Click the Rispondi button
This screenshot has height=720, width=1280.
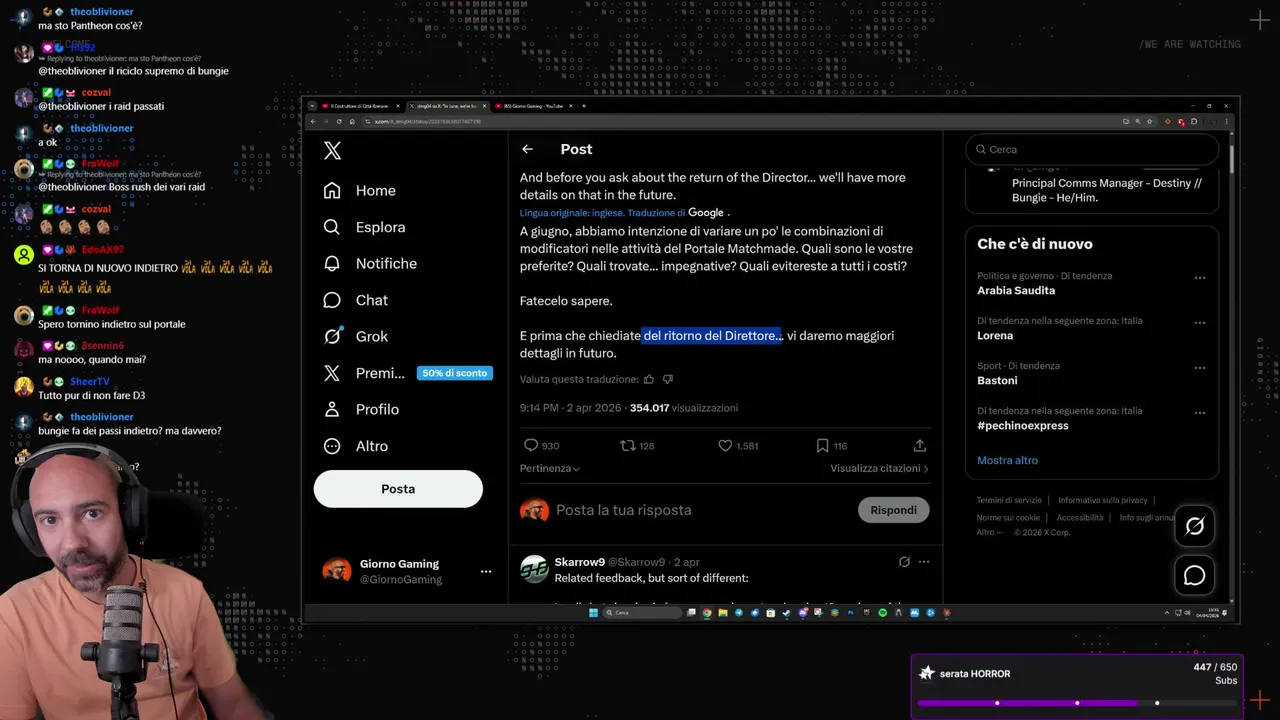click(893, 510)
